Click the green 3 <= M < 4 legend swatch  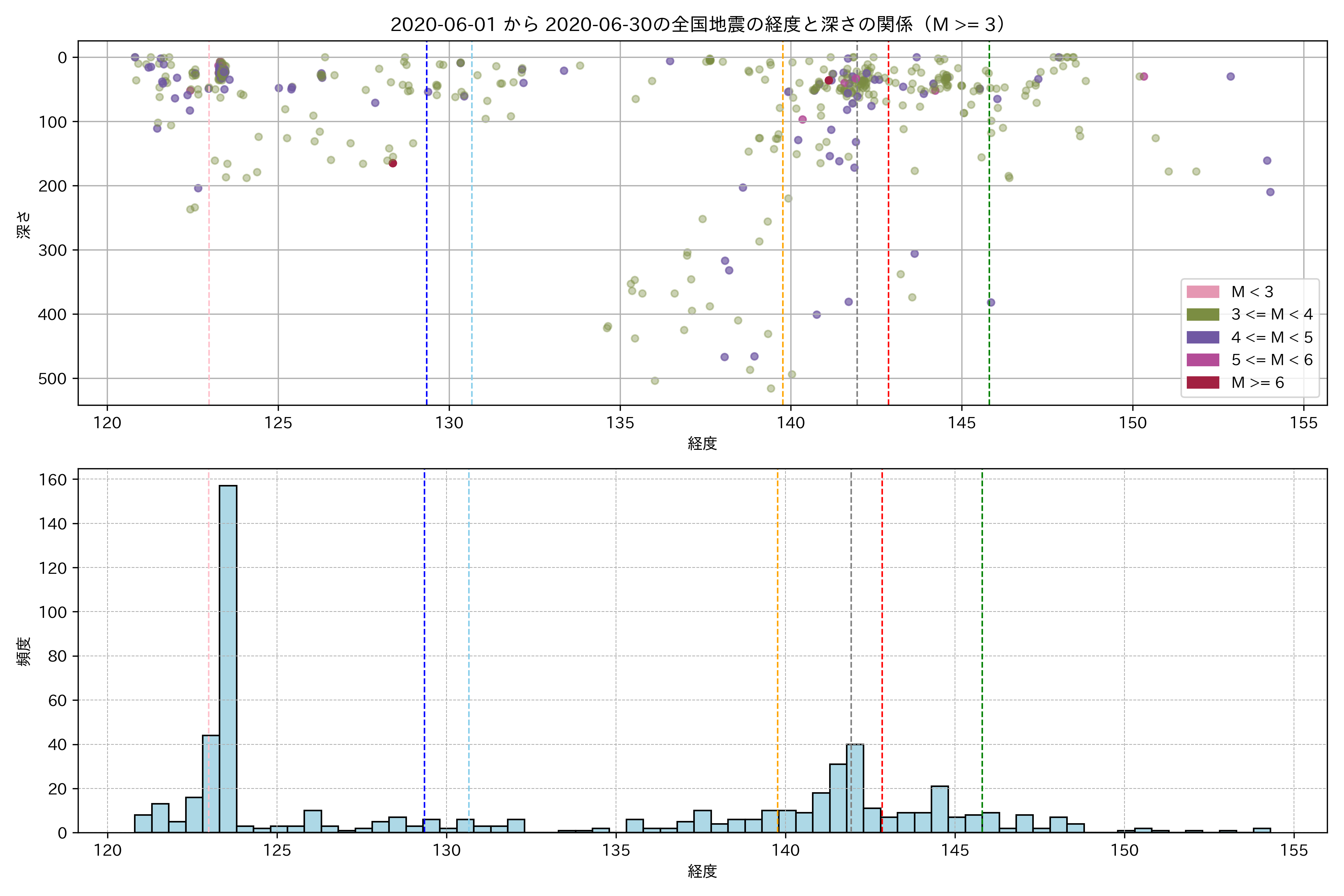tap(1202, 314)
